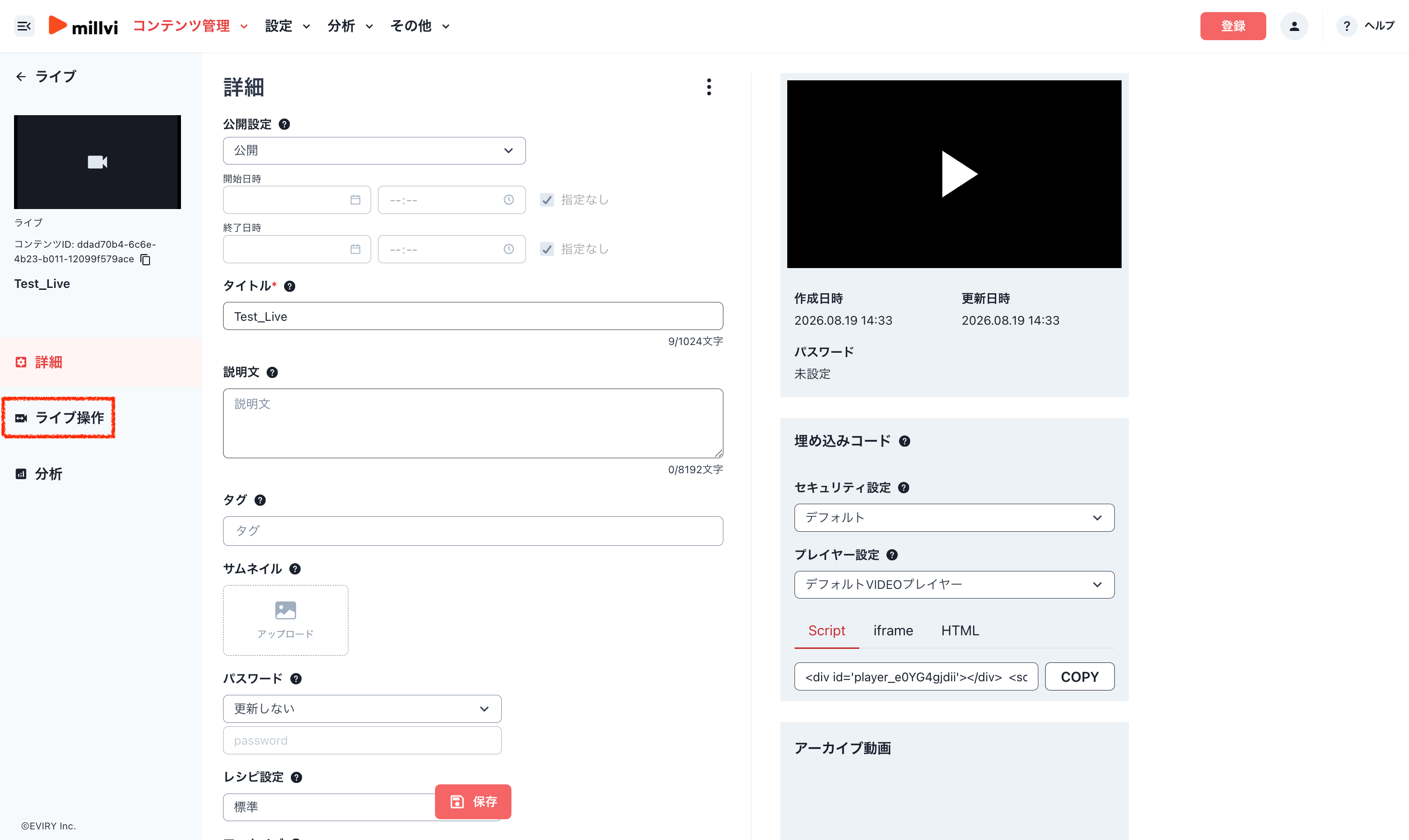
Task: Show help for セキュリティ設定
Action: click(x=904, y=488)
